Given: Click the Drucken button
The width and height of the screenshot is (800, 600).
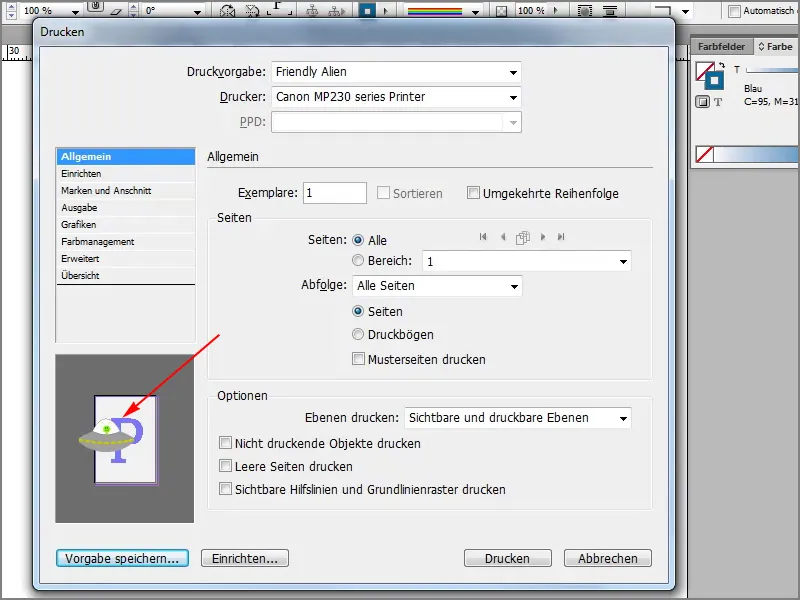Looking at the screenshot, I should pyautogui.click(x=508, y=558).
